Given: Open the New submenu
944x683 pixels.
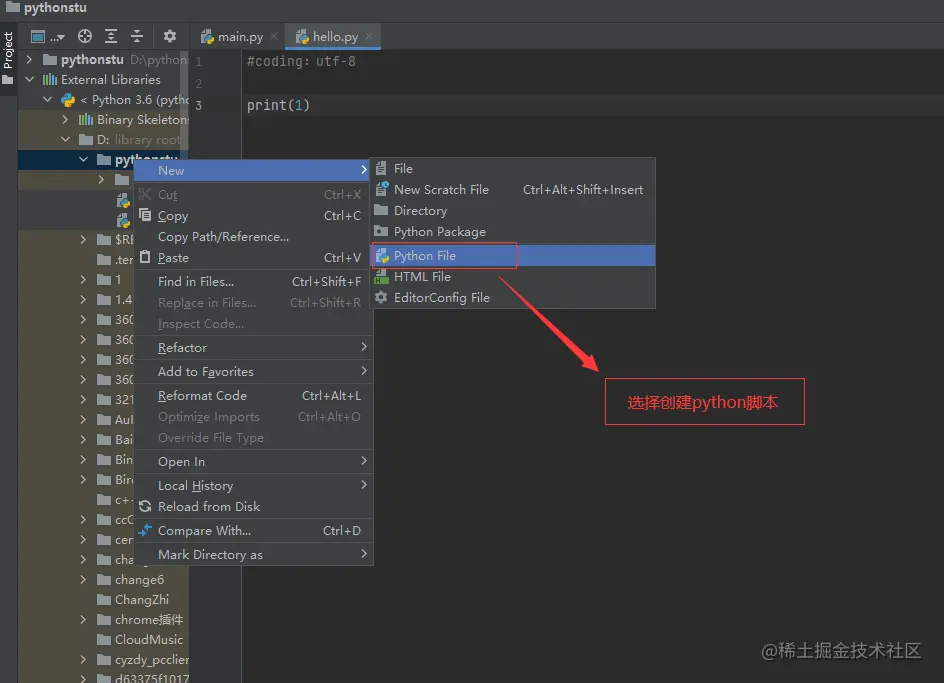Looking at the screenshot, I should click(253, 170).
